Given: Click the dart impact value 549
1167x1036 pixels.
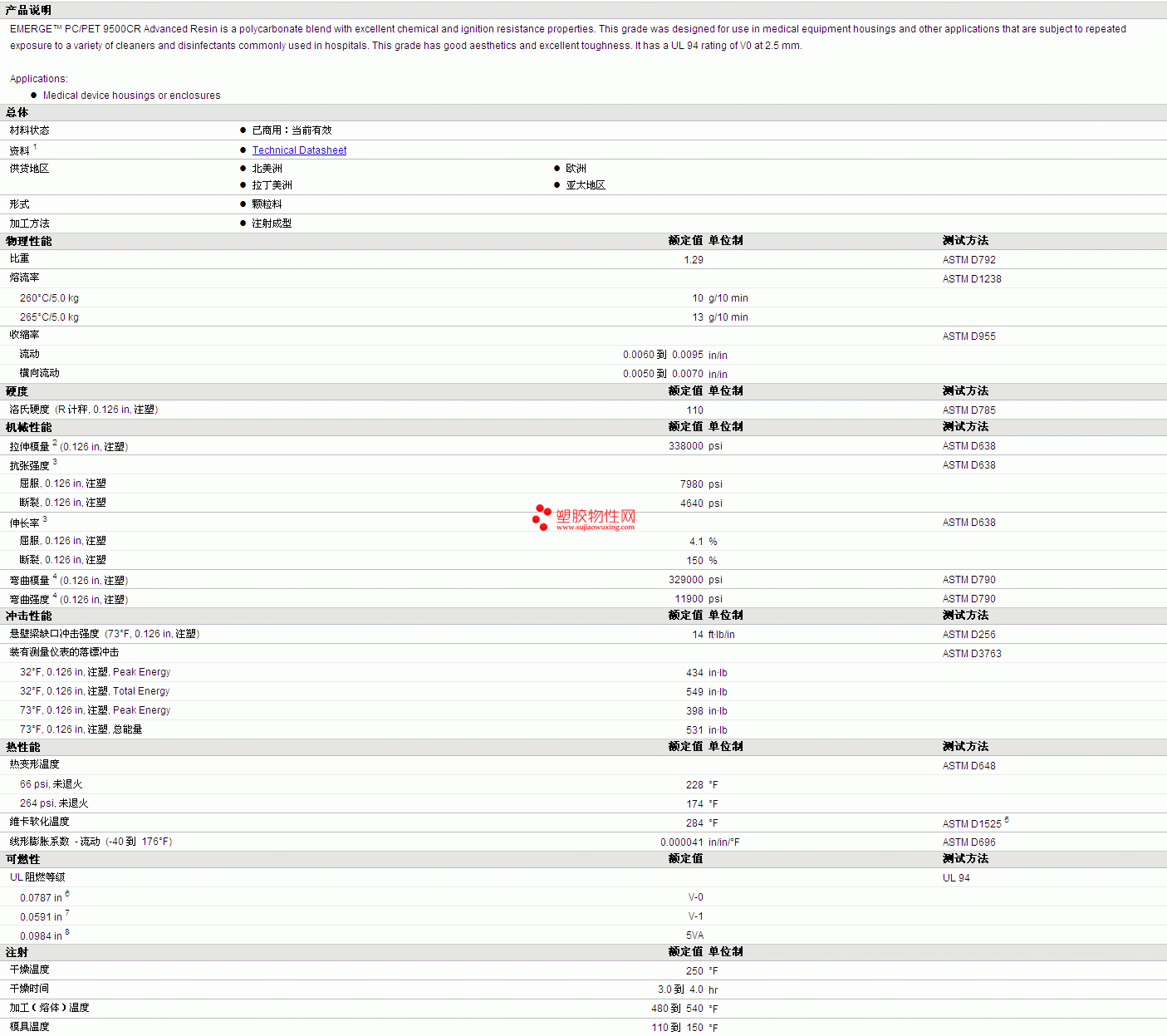Looking at the screenshot, I should 694,692.
